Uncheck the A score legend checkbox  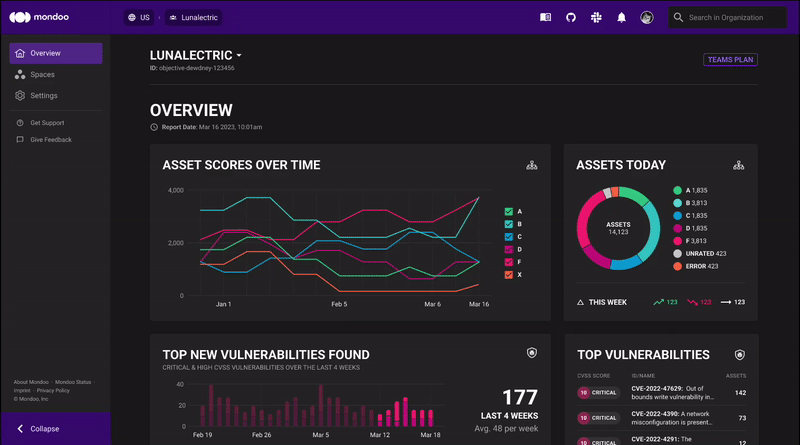(509, 212)
